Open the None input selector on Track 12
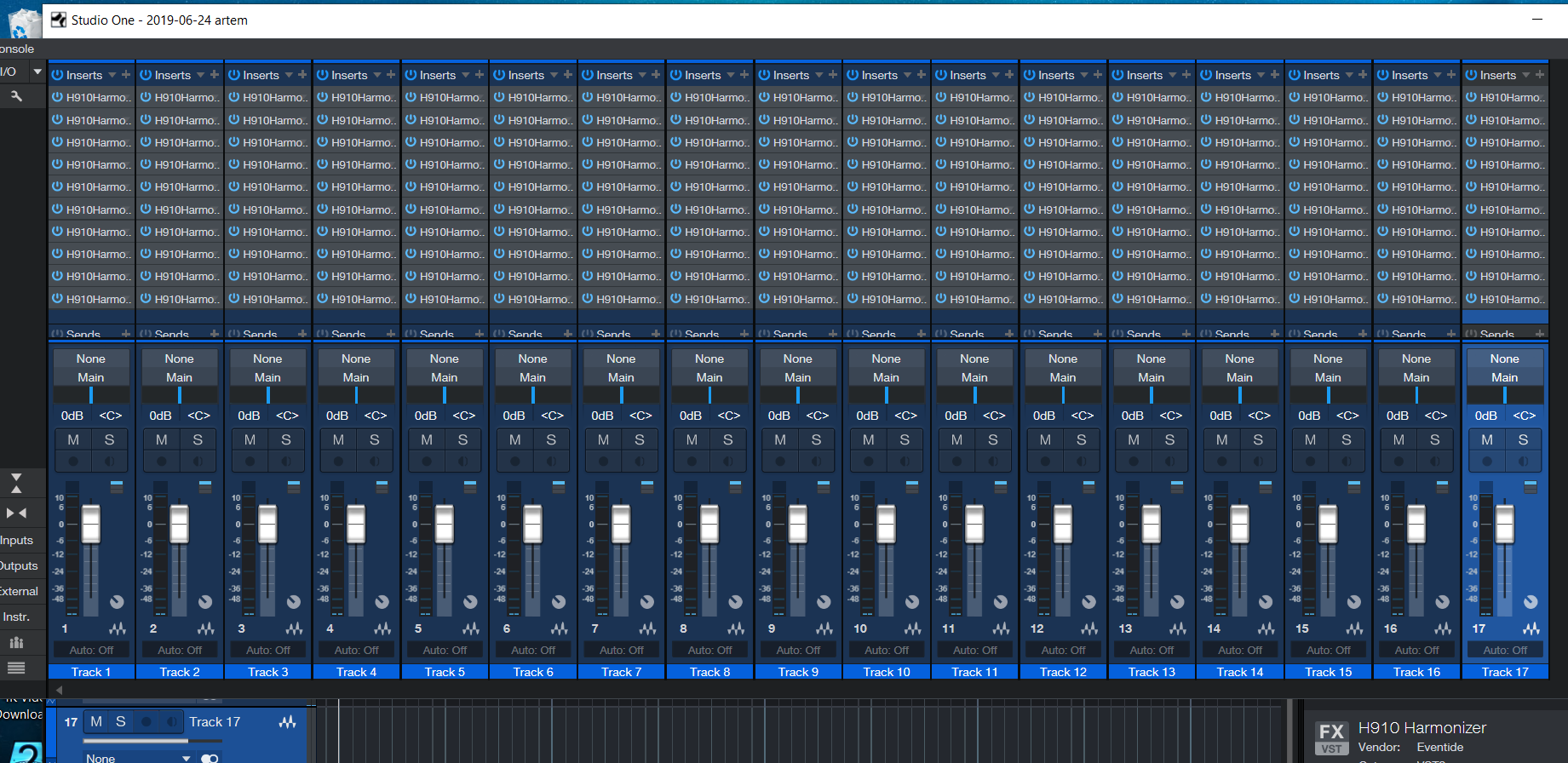The width and height of the screenshot is (1568, 763). [1063, 359]
